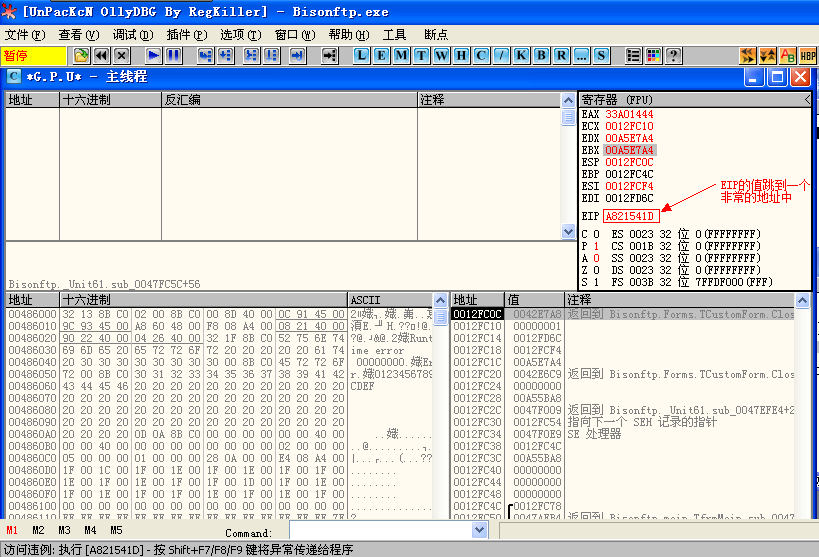The width and height of the screenshot is (819, 557).
Task: Click the registers pane left chevron
Action: [808, 100]
